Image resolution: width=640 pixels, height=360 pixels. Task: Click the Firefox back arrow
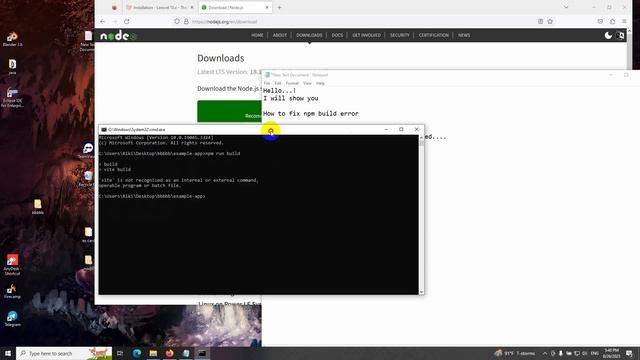[103, 22]
